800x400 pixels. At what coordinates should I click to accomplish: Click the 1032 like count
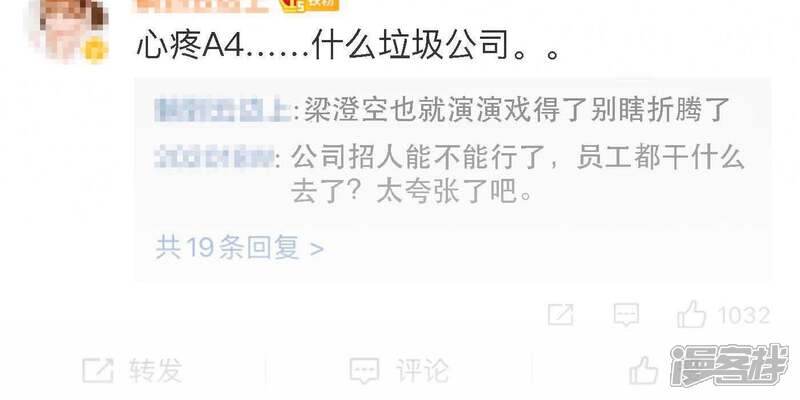(743, 315)
